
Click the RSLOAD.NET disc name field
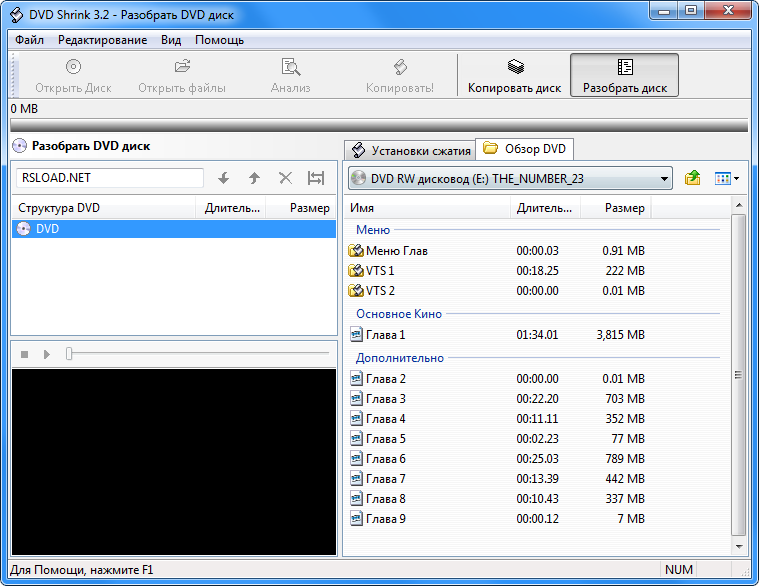(x=110, y=178)
